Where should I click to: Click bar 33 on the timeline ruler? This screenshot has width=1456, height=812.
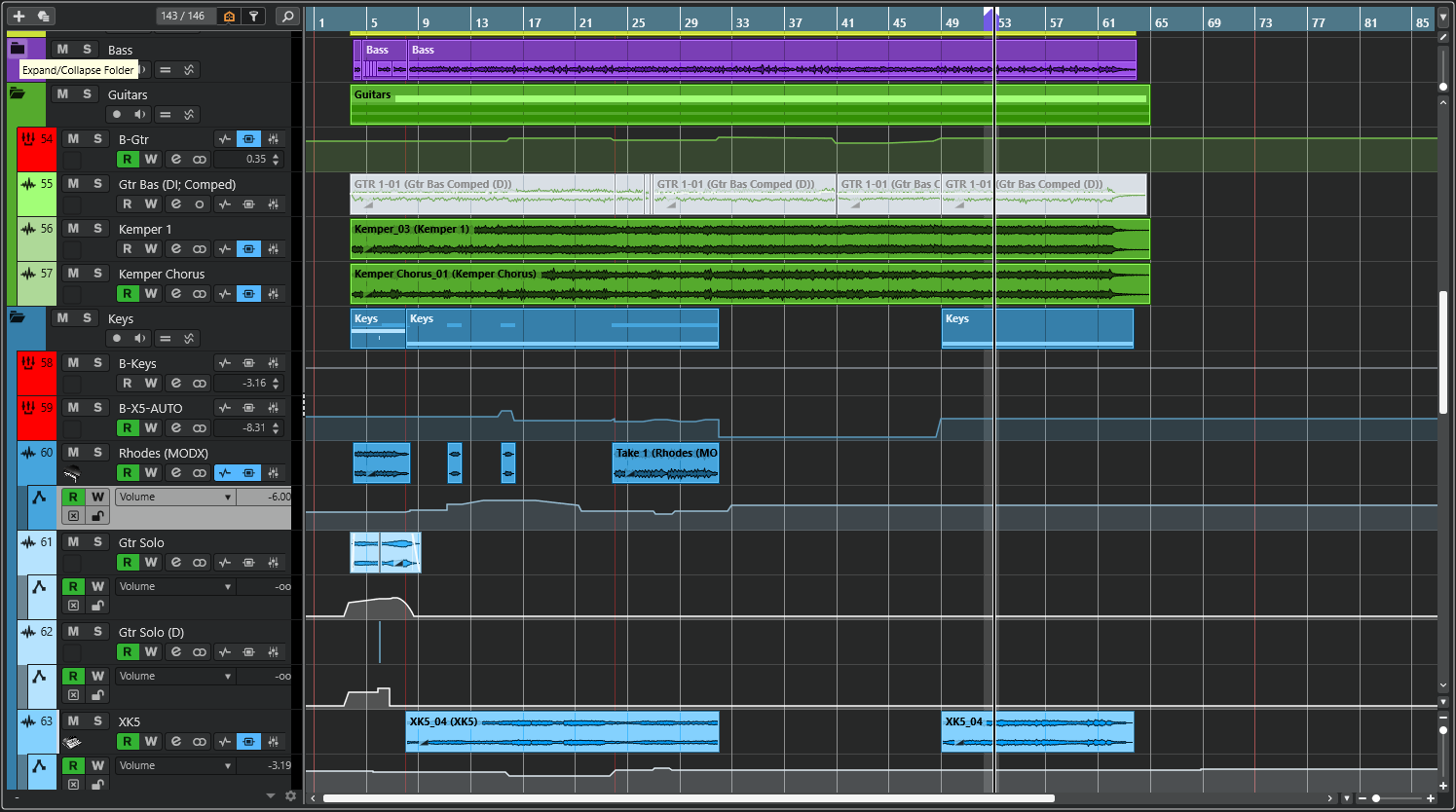(742, 21)
